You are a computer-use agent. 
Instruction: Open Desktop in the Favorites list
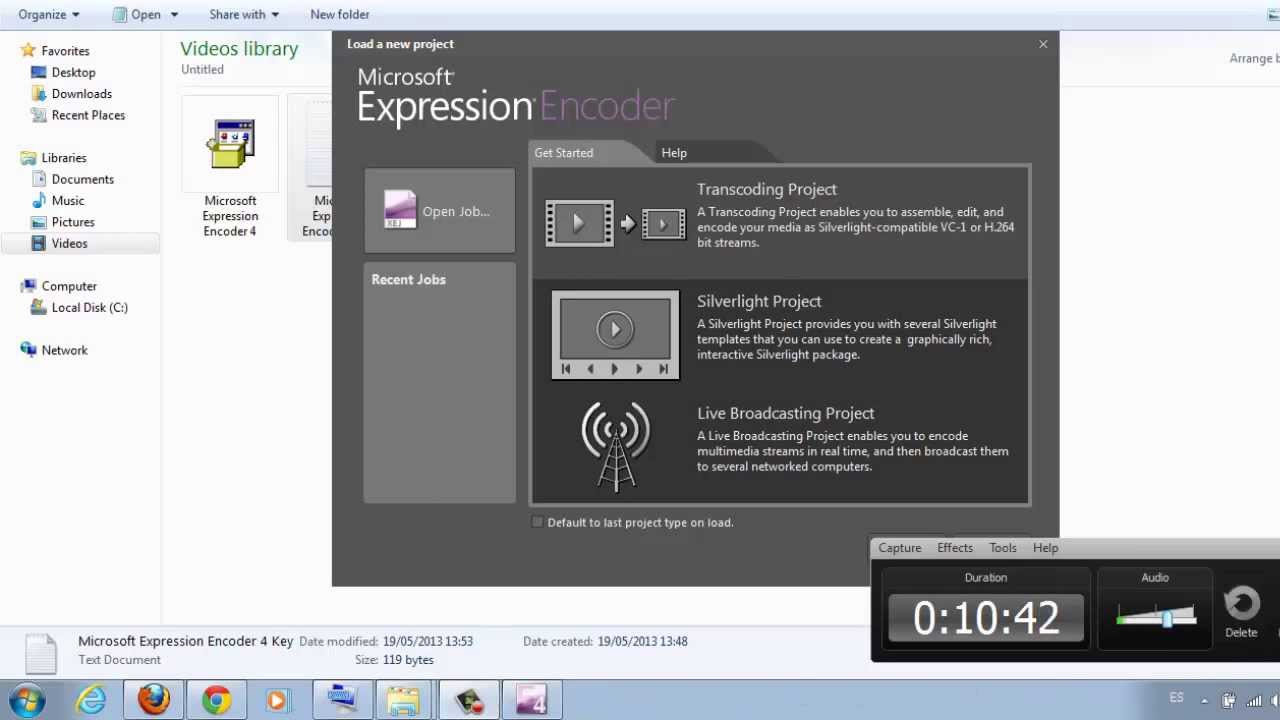[x=73, y=72]
